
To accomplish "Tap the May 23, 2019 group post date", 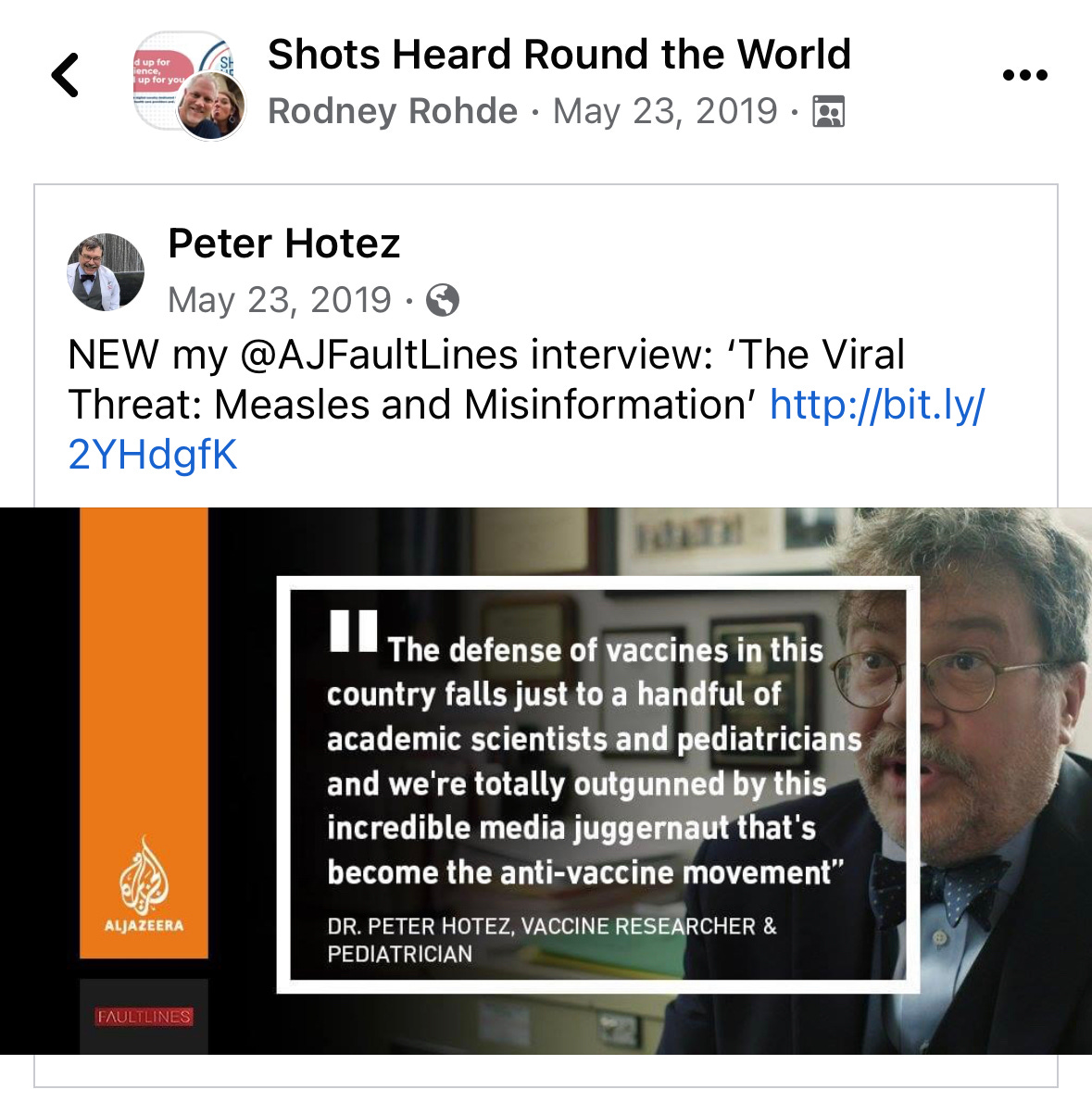I will coord(665,111).
